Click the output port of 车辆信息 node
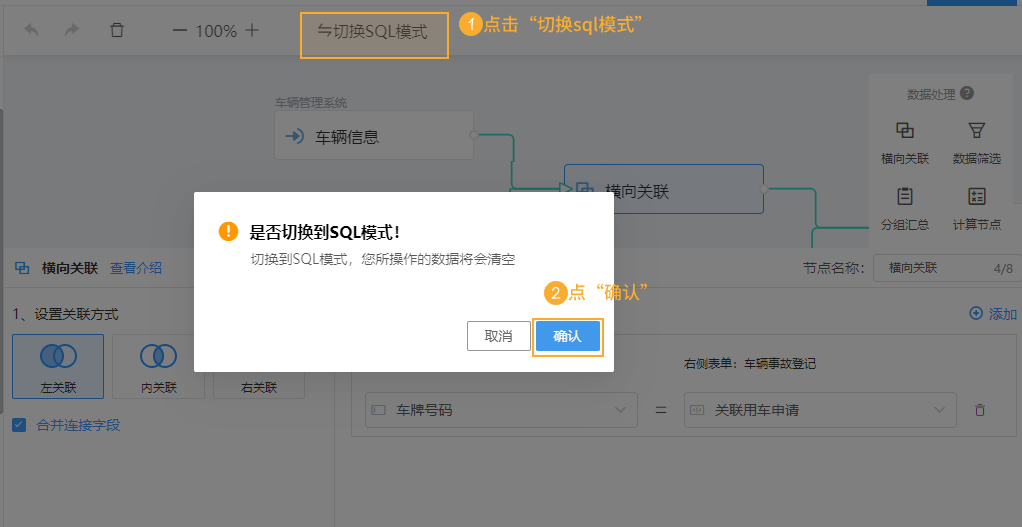 (474, 135)
